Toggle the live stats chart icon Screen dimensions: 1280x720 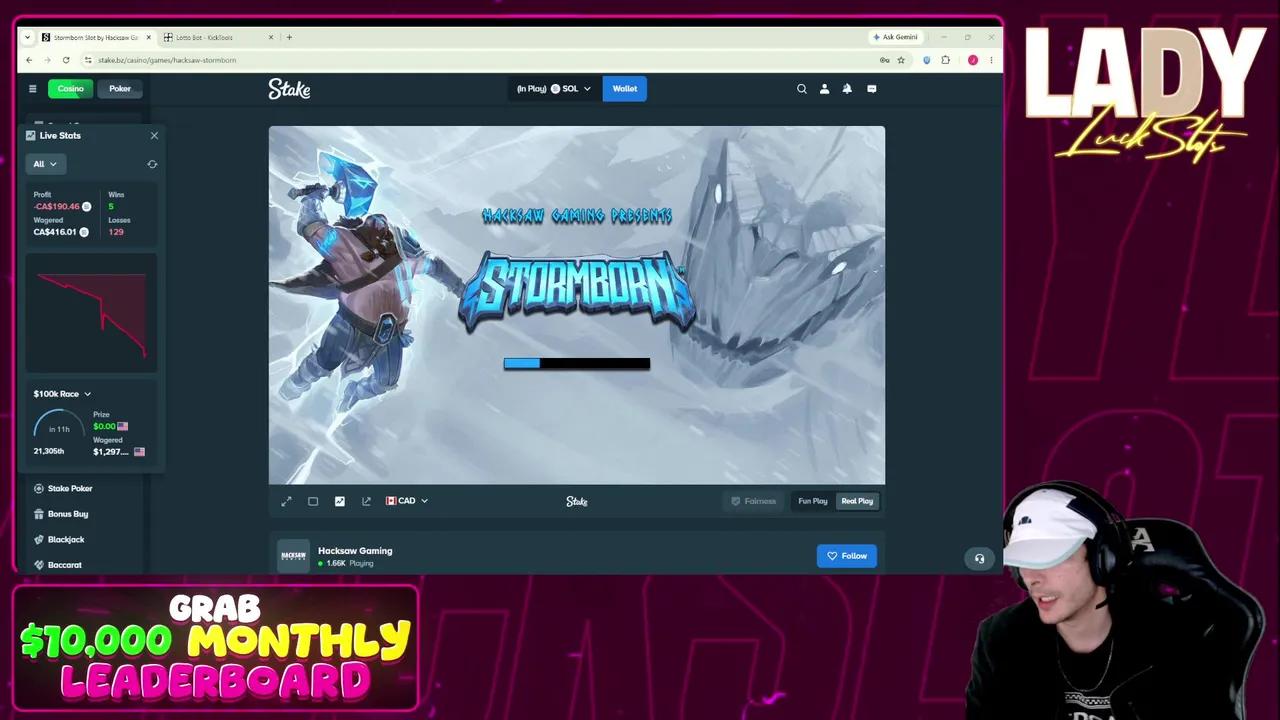[339, 501]
